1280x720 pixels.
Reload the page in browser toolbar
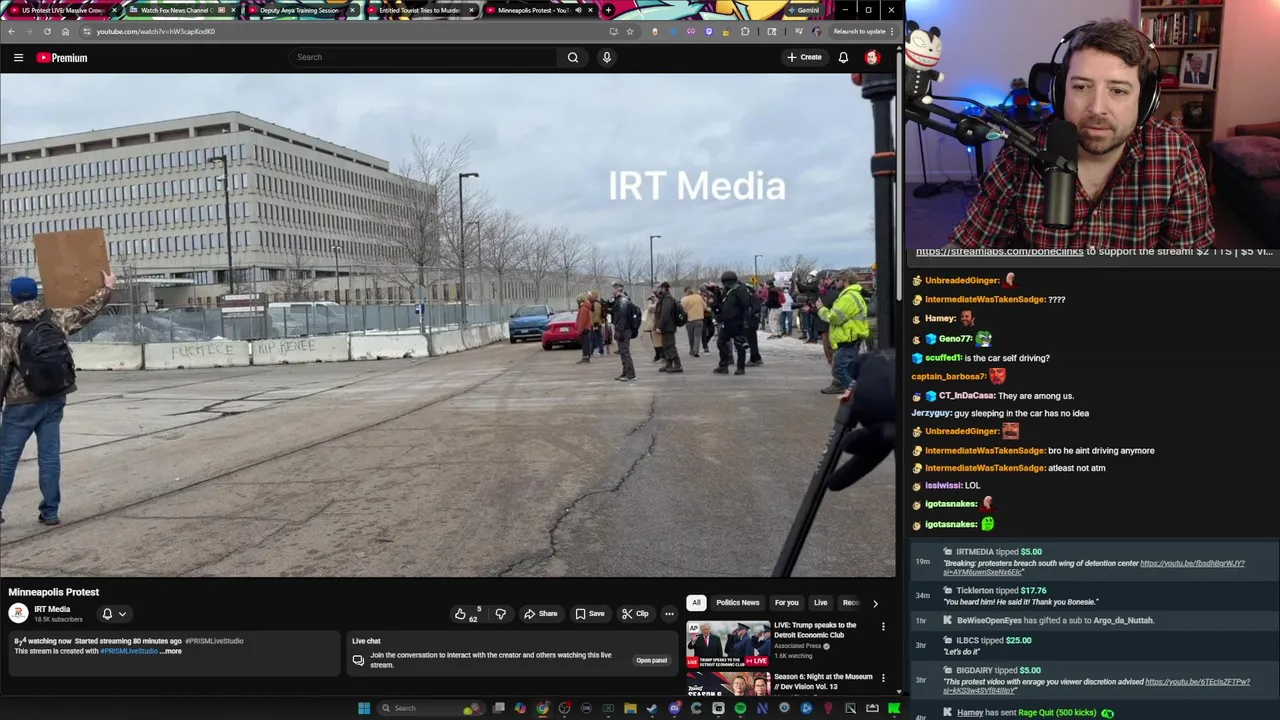pos(47,31)
